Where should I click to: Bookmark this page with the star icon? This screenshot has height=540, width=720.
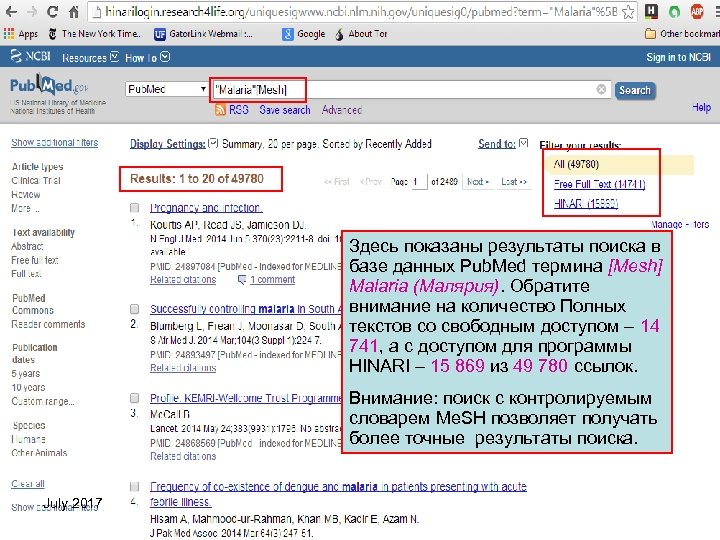(x=628, y=12)
